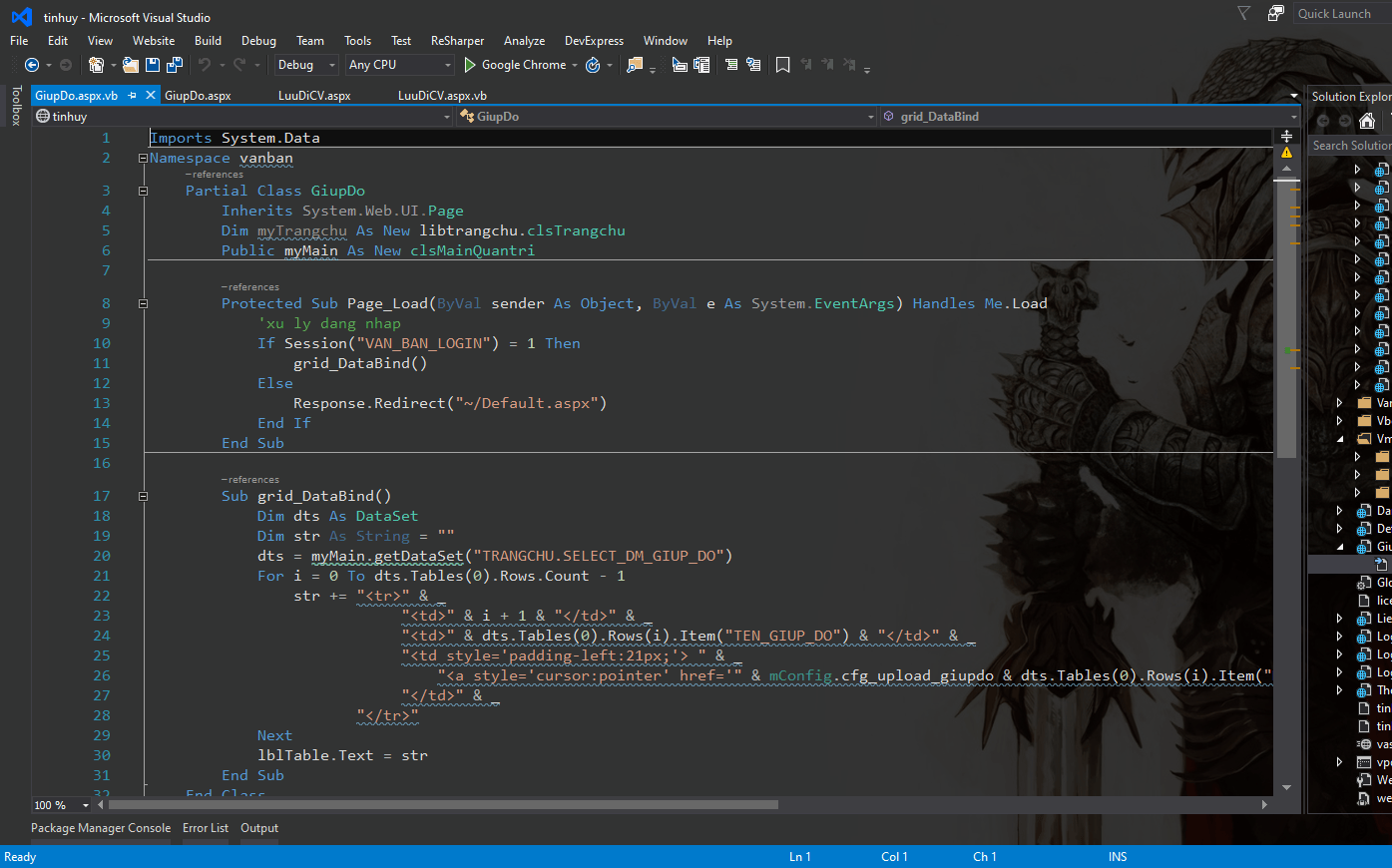Open the DevExpress menu
Viewport: 1392px width, 868px height.
click(x=594, y=41)
